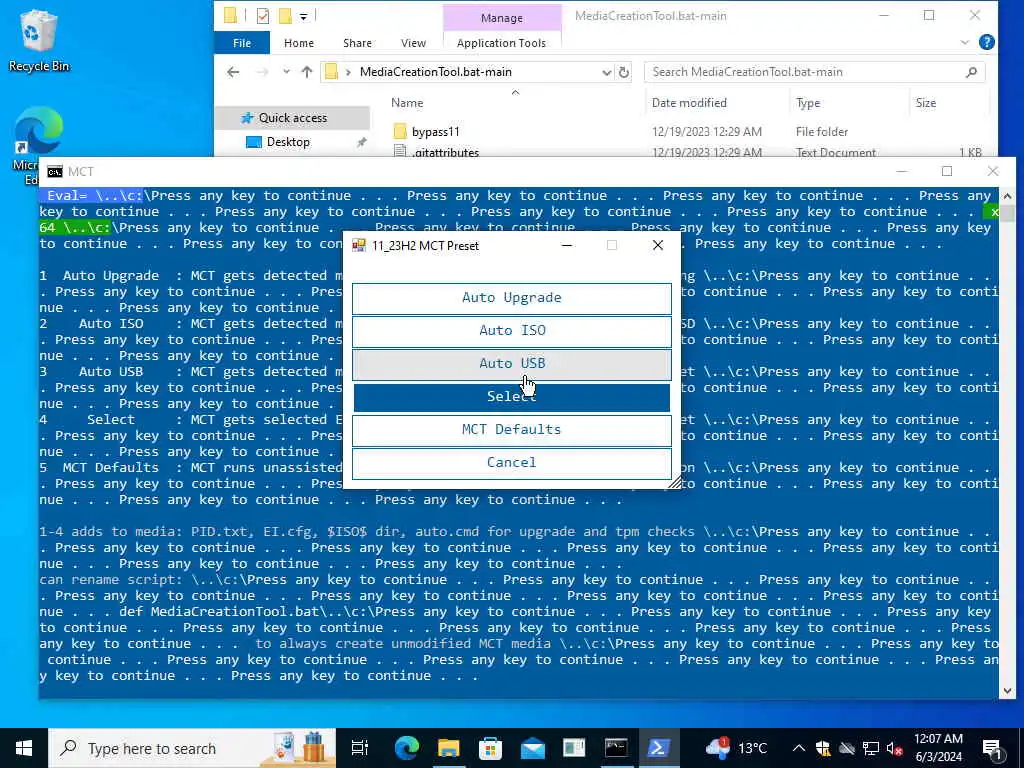This screenshot has width=1024, height=768.
Task: Unpin Desktop using the pin icon
Action: click(361, 142)
